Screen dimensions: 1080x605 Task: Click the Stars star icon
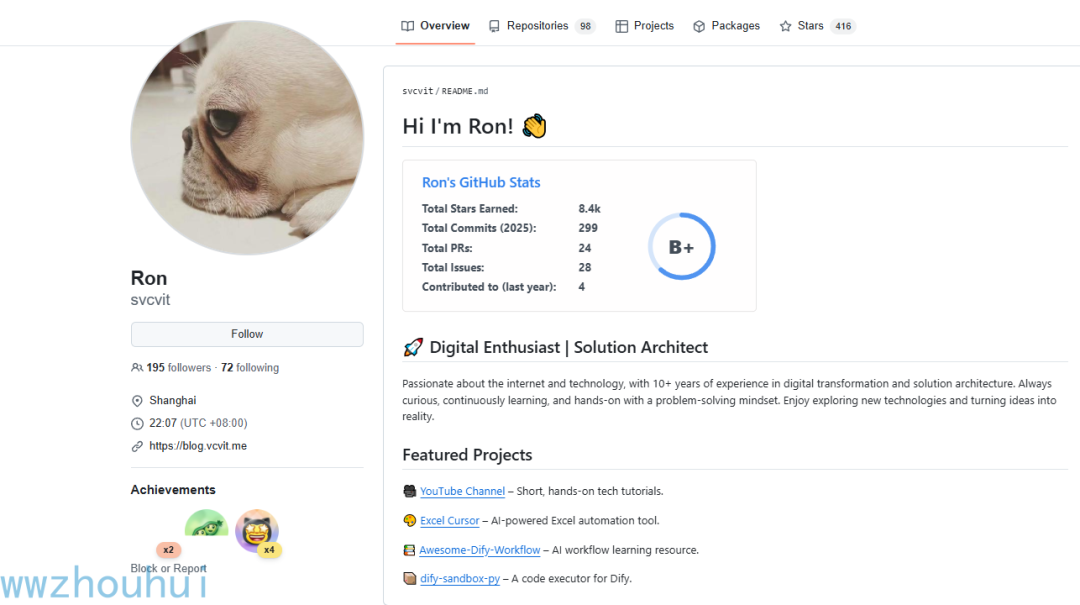(785, 26)
